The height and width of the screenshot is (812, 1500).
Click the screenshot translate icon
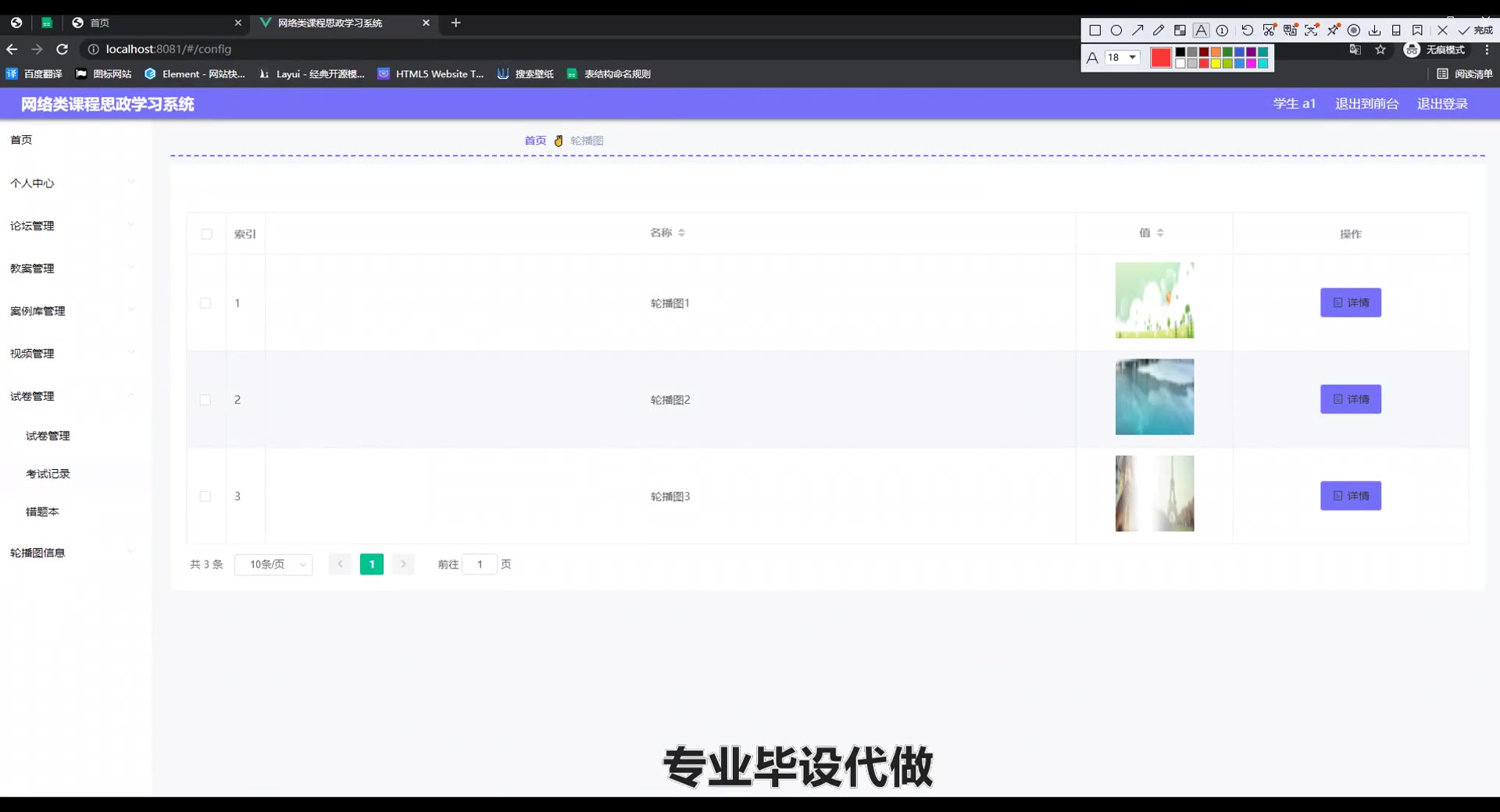pos(1291,30)
